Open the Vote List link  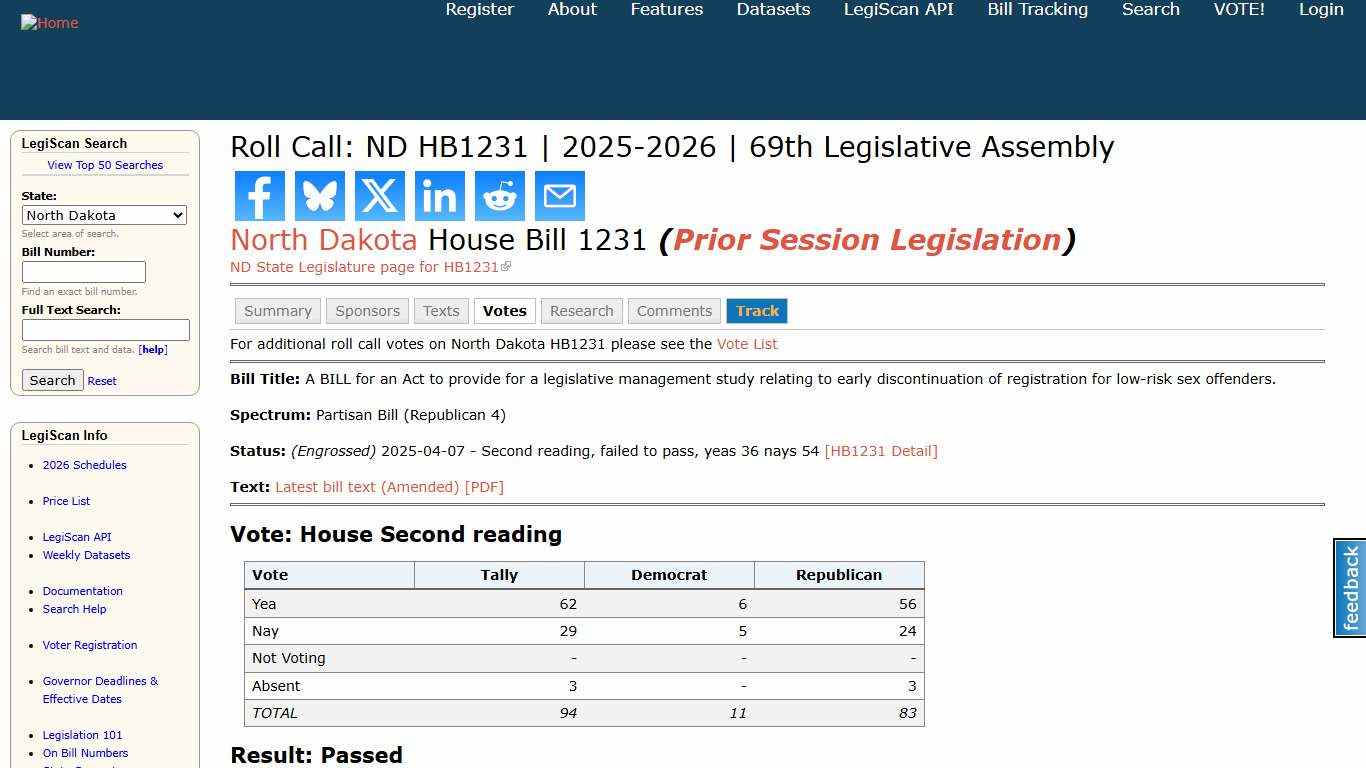click(x=747, y=344)
